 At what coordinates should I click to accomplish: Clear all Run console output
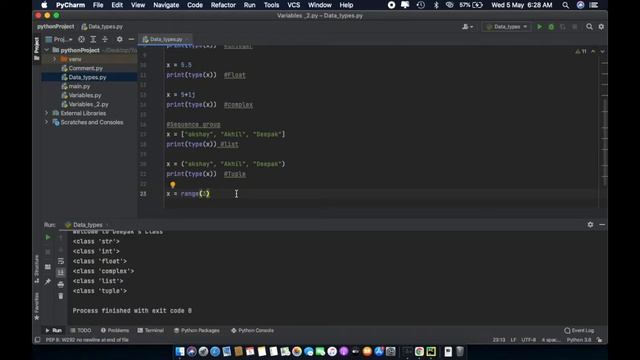pyautogui.click(x=61, y=296)
